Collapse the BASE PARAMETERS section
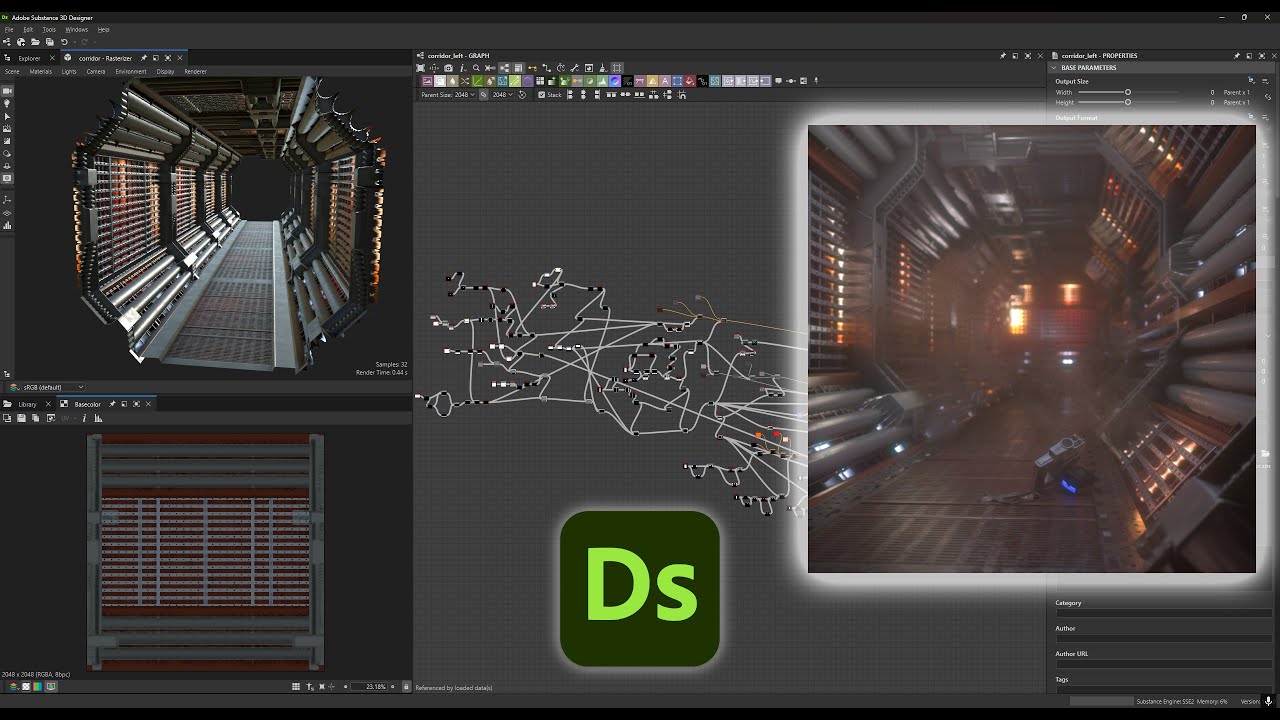Image resolution: width=1280 pixels, height=720 pixels. (x=1055, y=67)
